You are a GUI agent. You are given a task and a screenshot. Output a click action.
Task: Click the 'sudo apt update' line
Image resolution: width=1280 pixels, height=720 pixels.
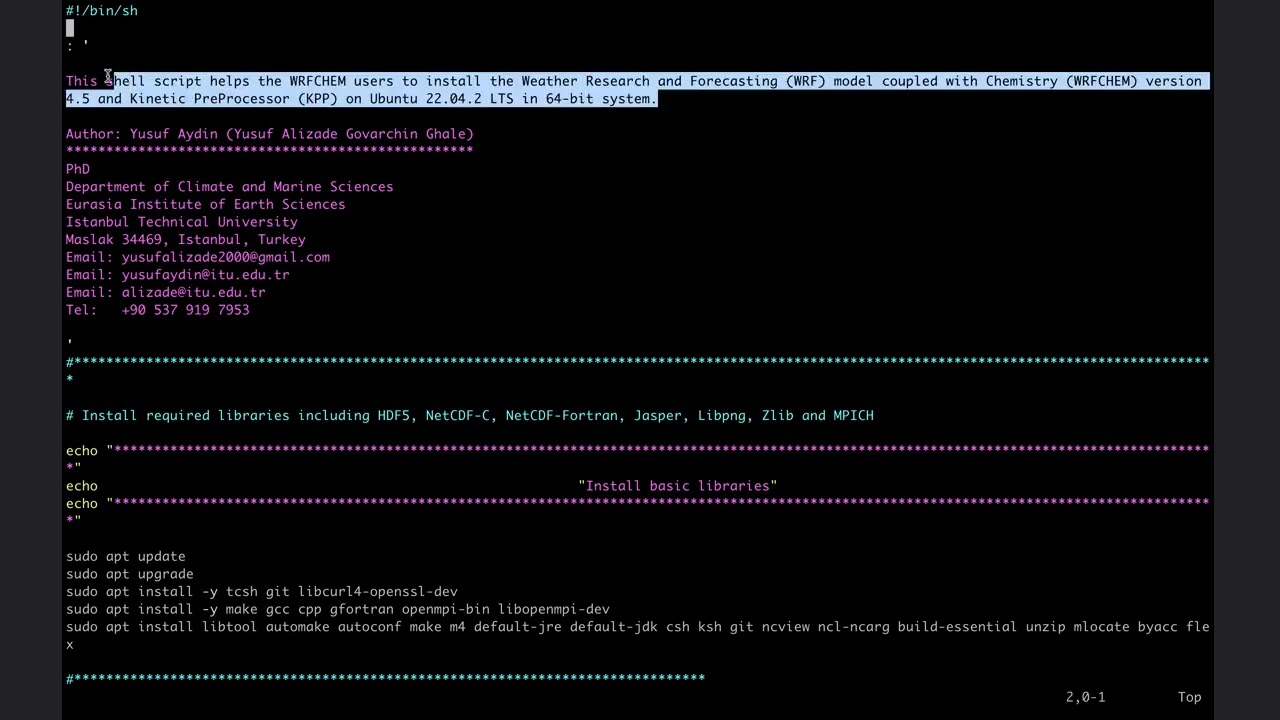[x=126, y=557]
